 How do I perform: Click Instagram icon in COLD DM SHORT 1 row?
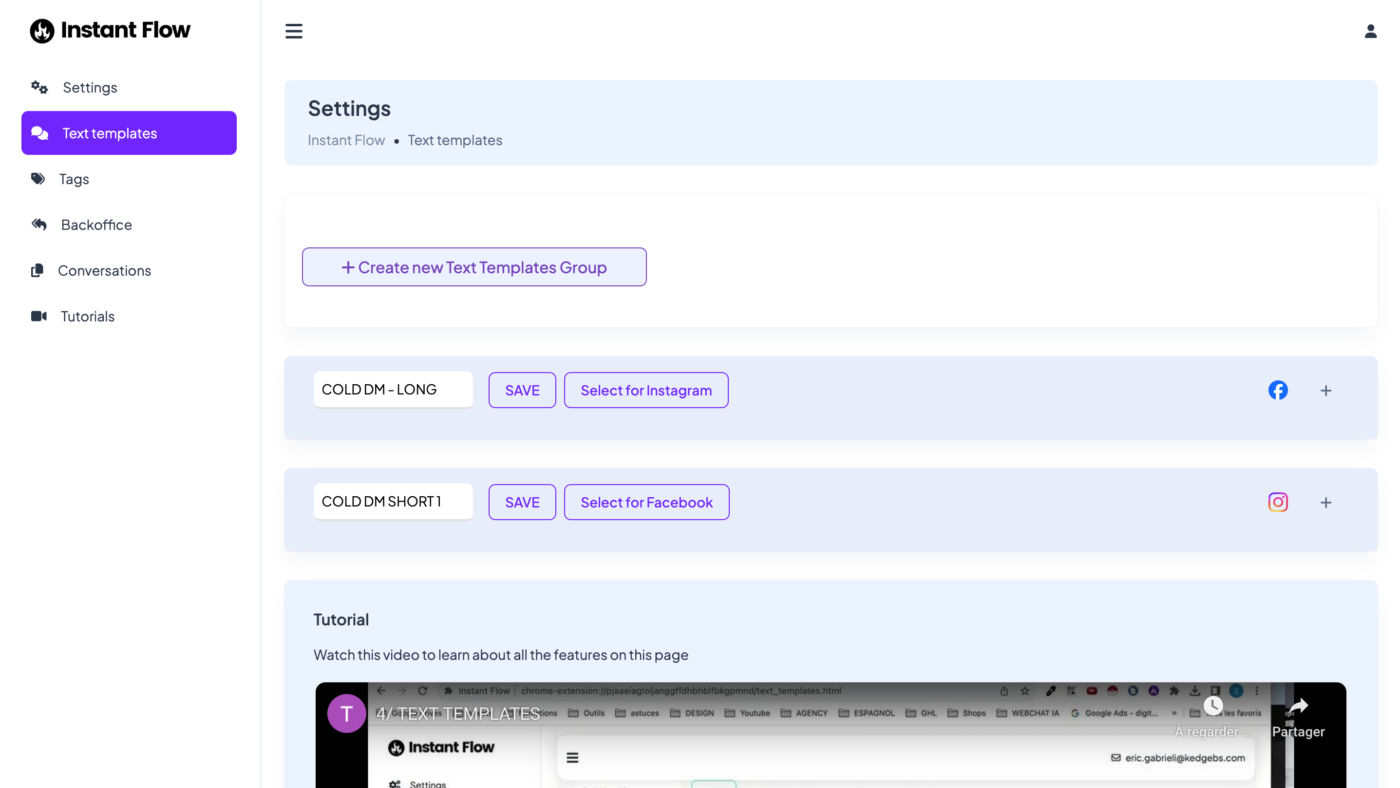pyautogui.click(x=1278, y=502)
